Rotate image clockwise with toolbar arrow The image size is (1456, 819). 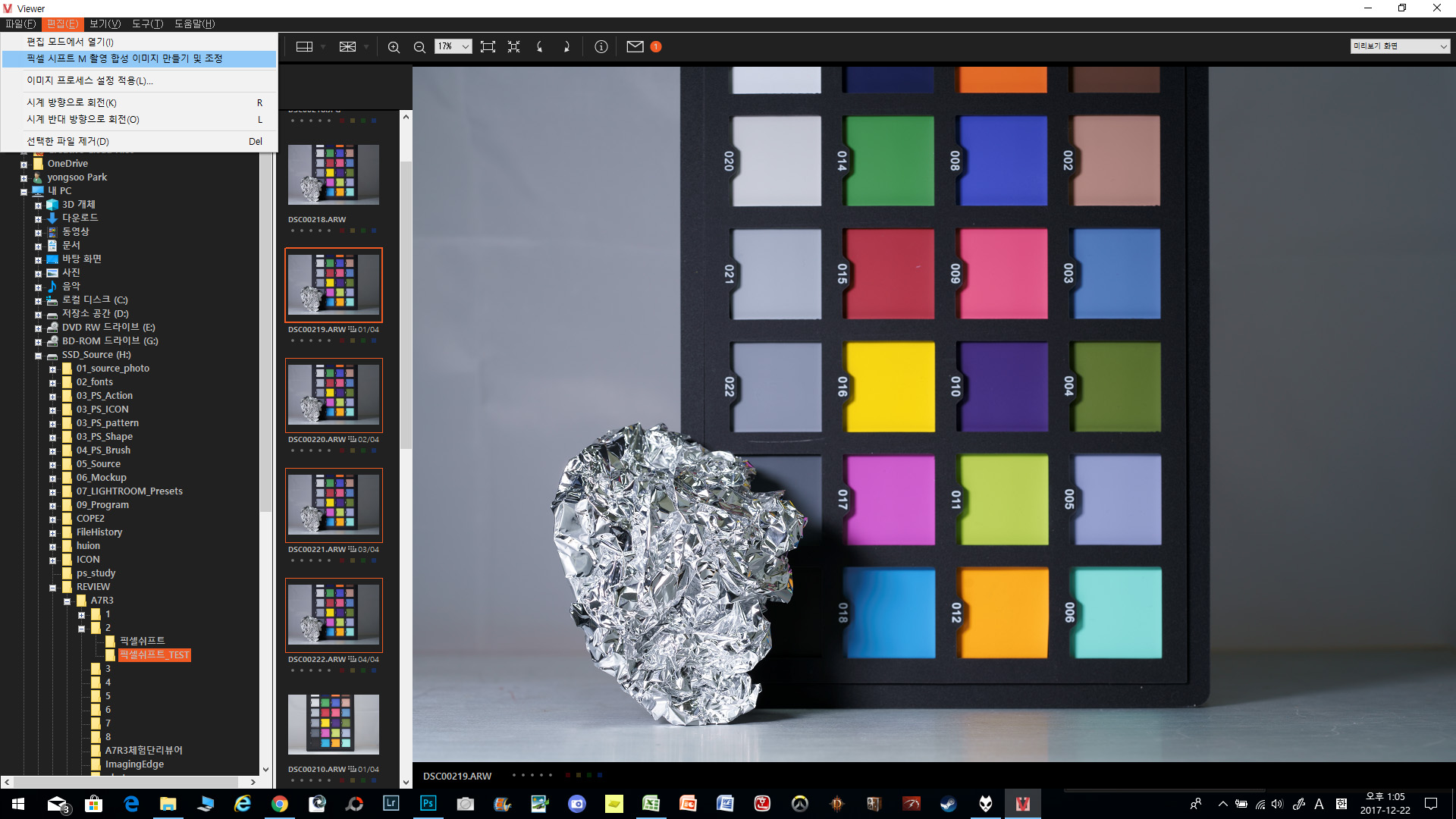(566, 47)
